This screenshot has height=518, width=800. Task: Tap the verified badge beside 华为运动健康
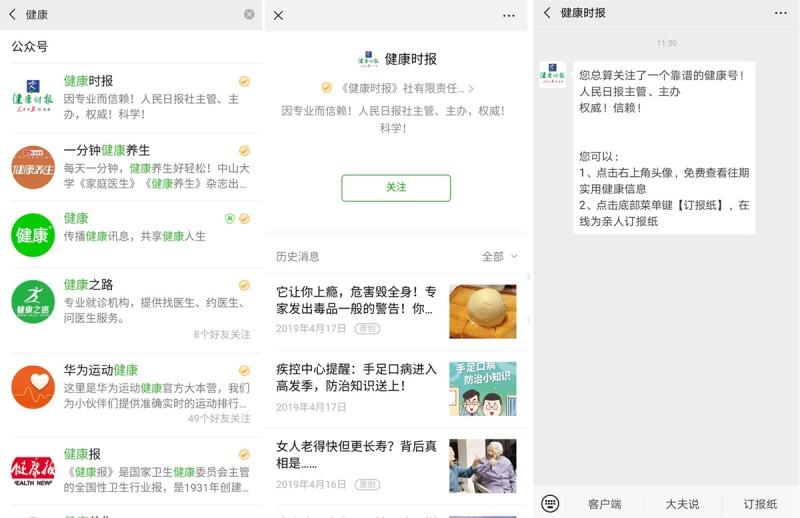(x=244, y=371)
